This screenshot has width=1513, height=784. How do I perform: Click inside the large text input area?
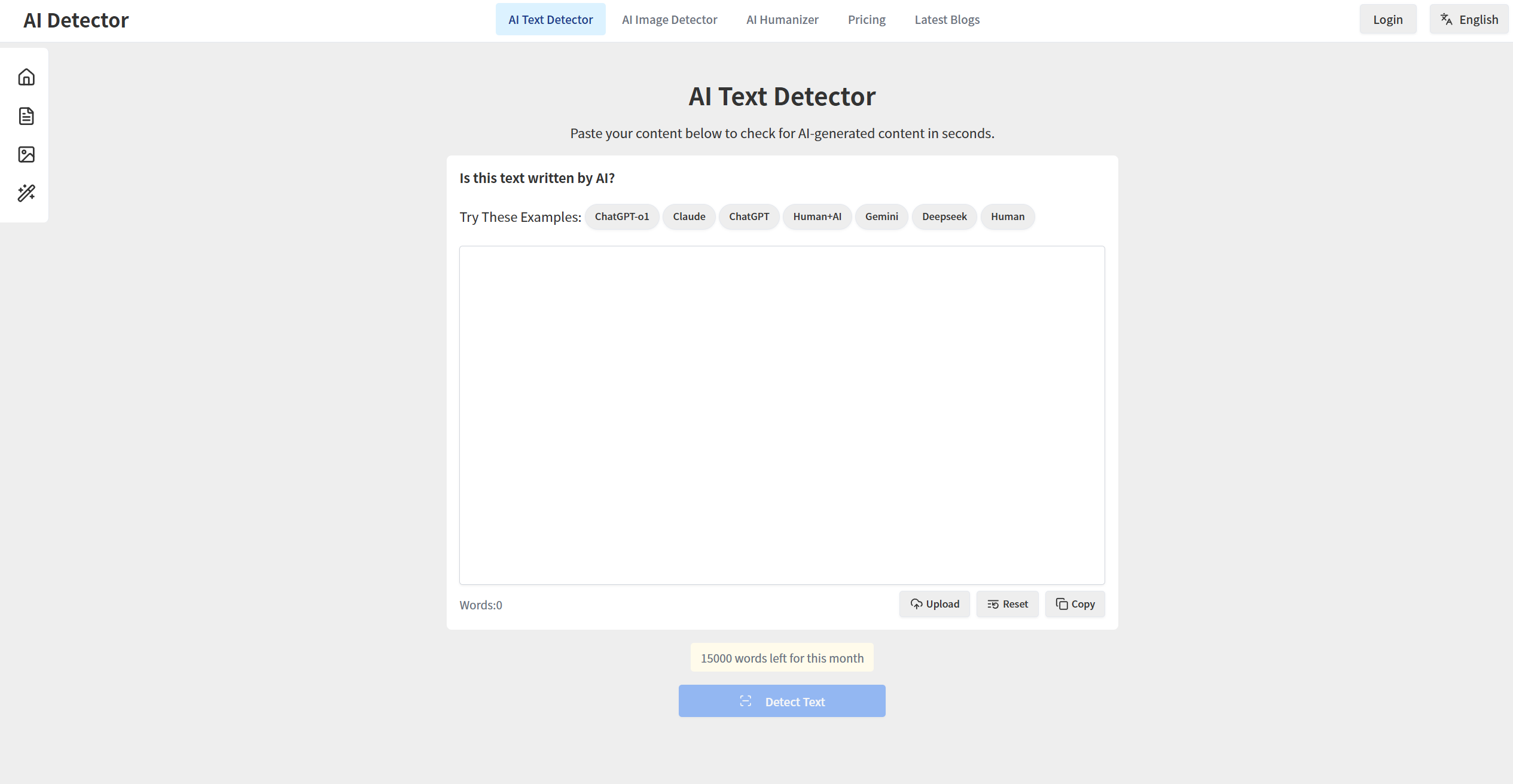(782, 415)
